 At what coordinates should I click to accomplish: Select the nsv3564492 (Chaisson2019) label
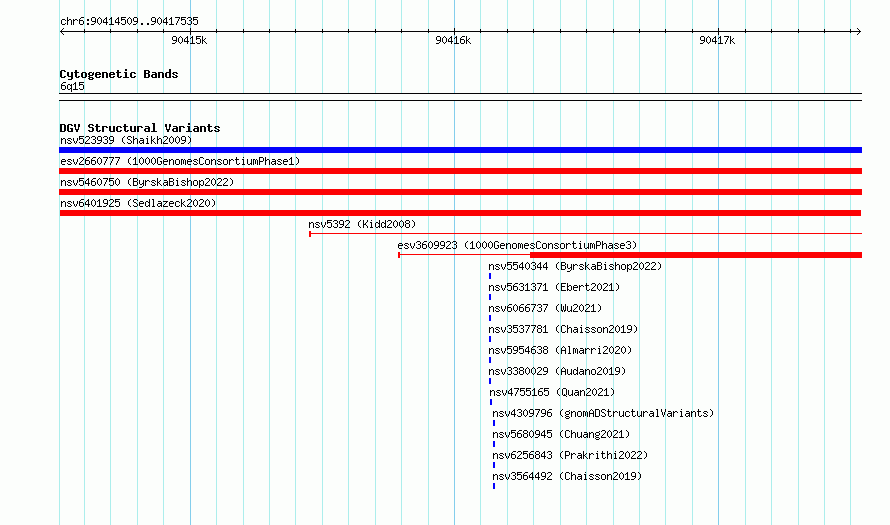pyautogui.click(x=567, y=476)
